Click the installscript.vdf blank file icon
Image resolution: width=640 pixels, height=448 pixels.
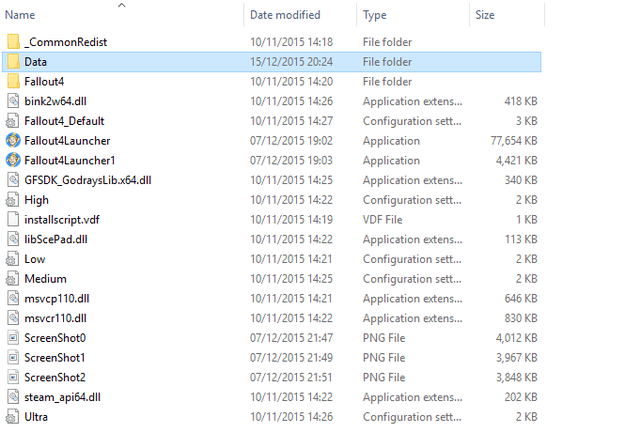point(13,220)
